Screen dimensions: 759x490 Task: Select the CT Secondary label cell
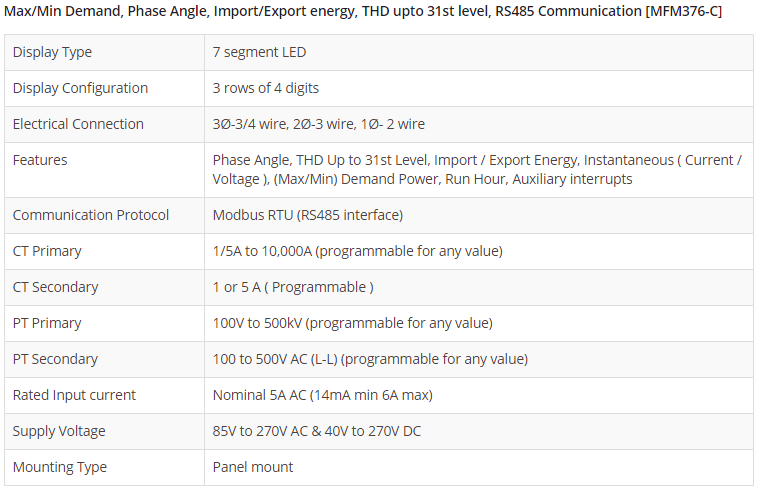pos(55,287)
